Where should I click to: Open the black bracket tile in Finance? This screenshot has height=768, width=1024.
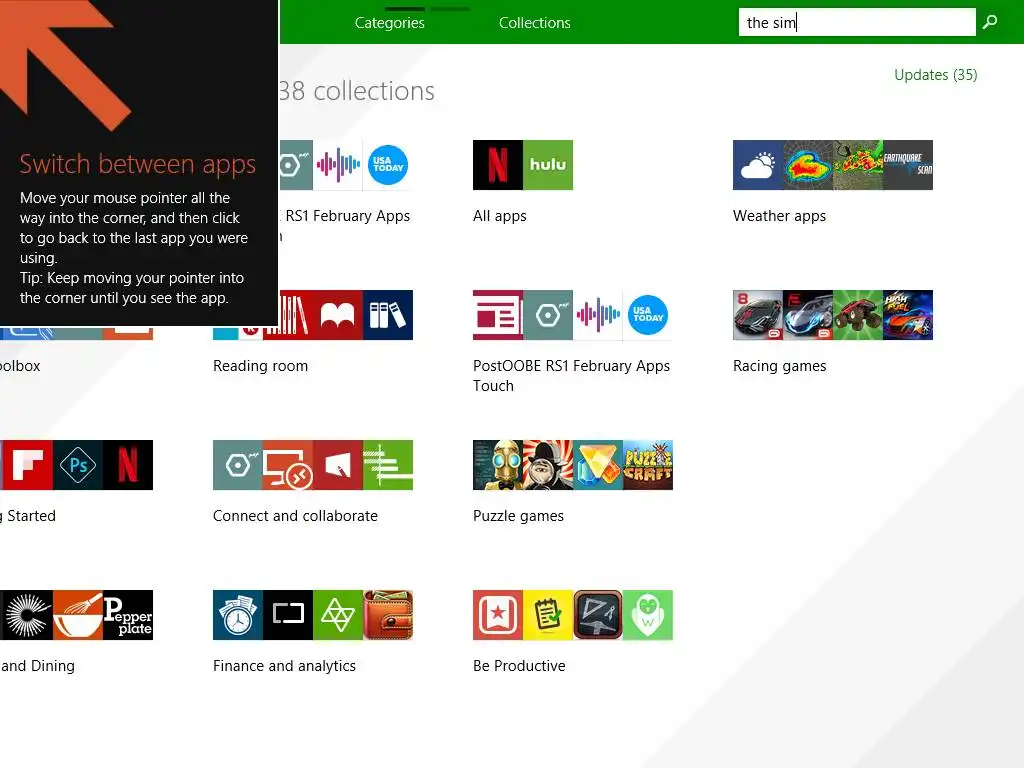tap(287, 615)
